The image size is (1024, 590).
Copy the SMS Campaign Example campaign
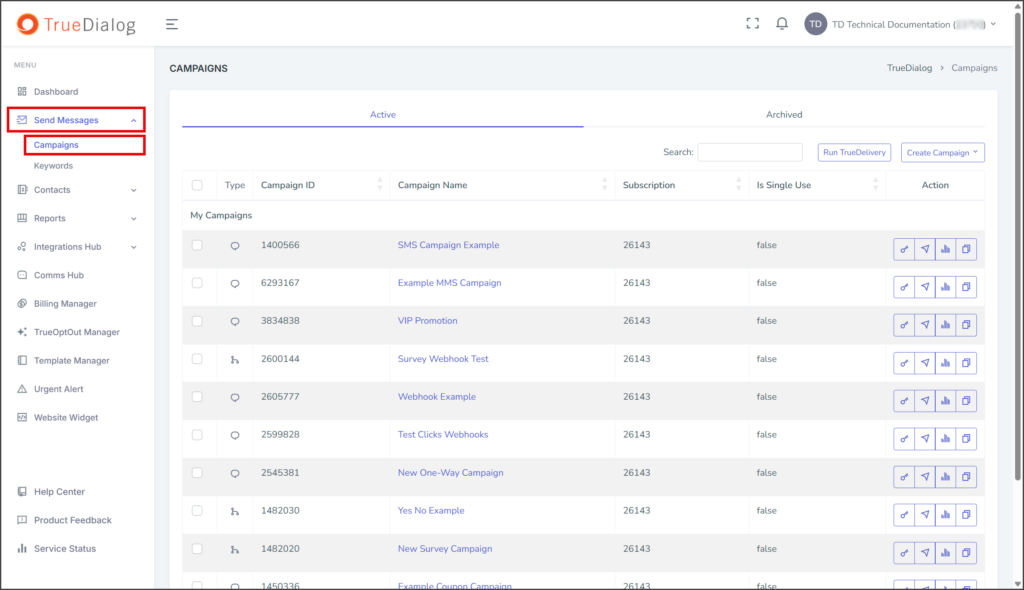[x=967, y=249]
